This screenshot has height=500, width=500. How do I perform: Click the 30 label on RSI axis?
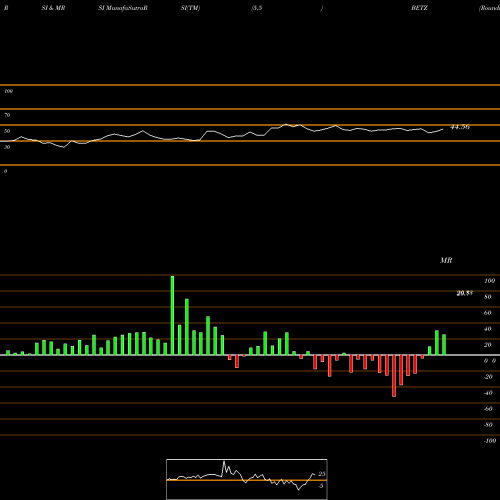tap(7, 147)
